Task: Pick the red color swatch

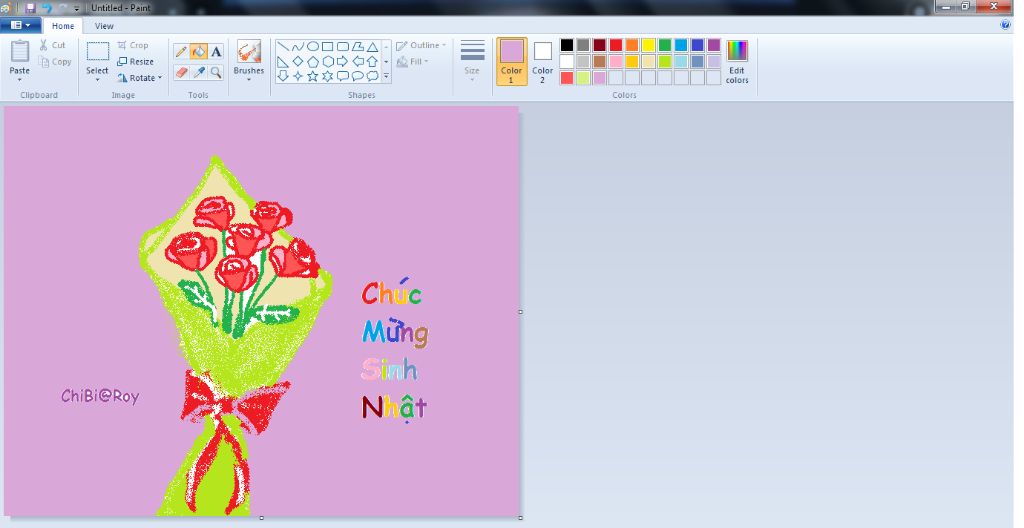Action: point(615,45)
